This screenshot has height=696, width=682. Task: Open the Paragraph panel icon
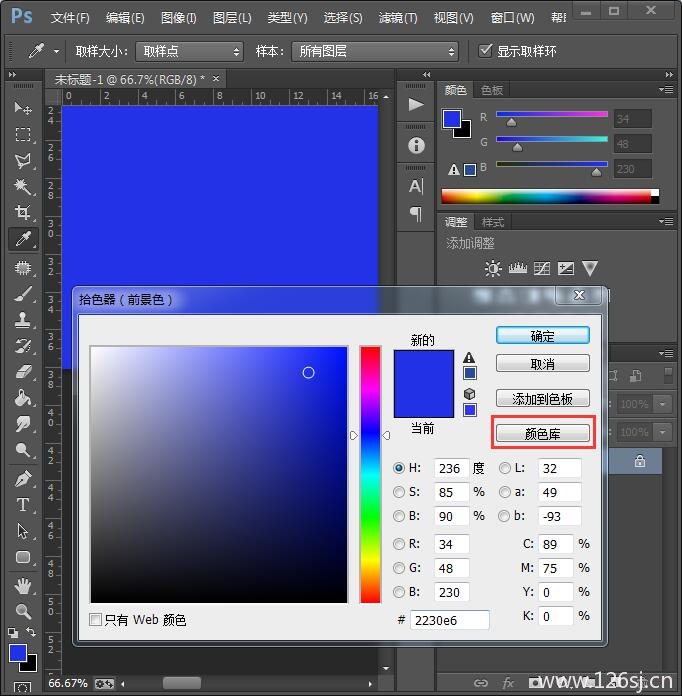coord(416,214)
